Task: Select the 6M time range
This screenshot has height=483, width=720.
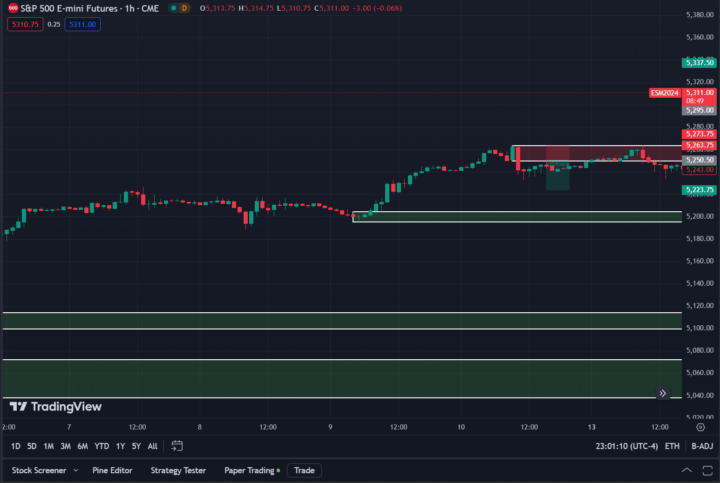Action: pyautogui.click(x=83, y=446)
